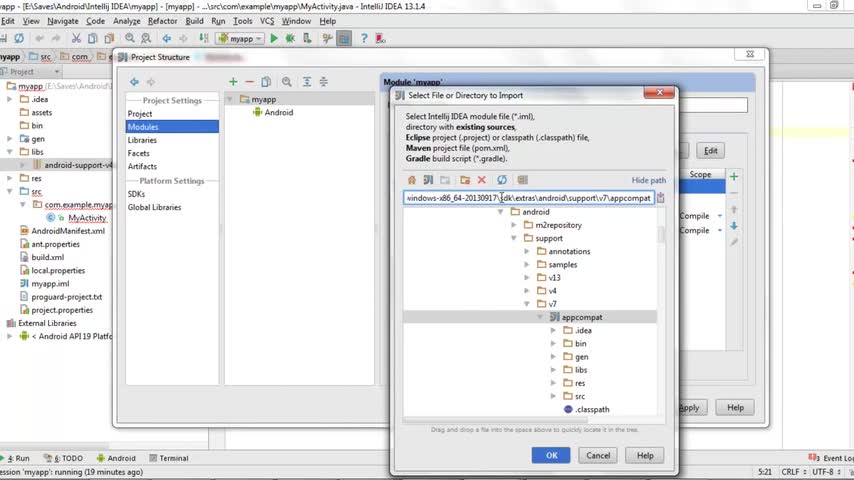Click the green plus Add dependency icon
The height and width of the screenshot is (480, 854).
(x=734, y=177)
